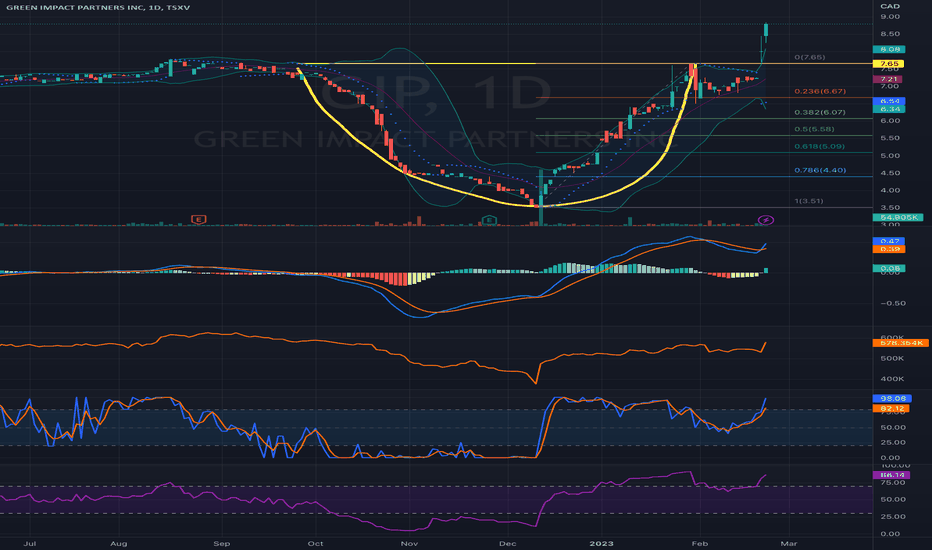Select the 0(7.65) Fibonacci level label
The height and width of the screenshot is (550, 932).
click(810, 57)
